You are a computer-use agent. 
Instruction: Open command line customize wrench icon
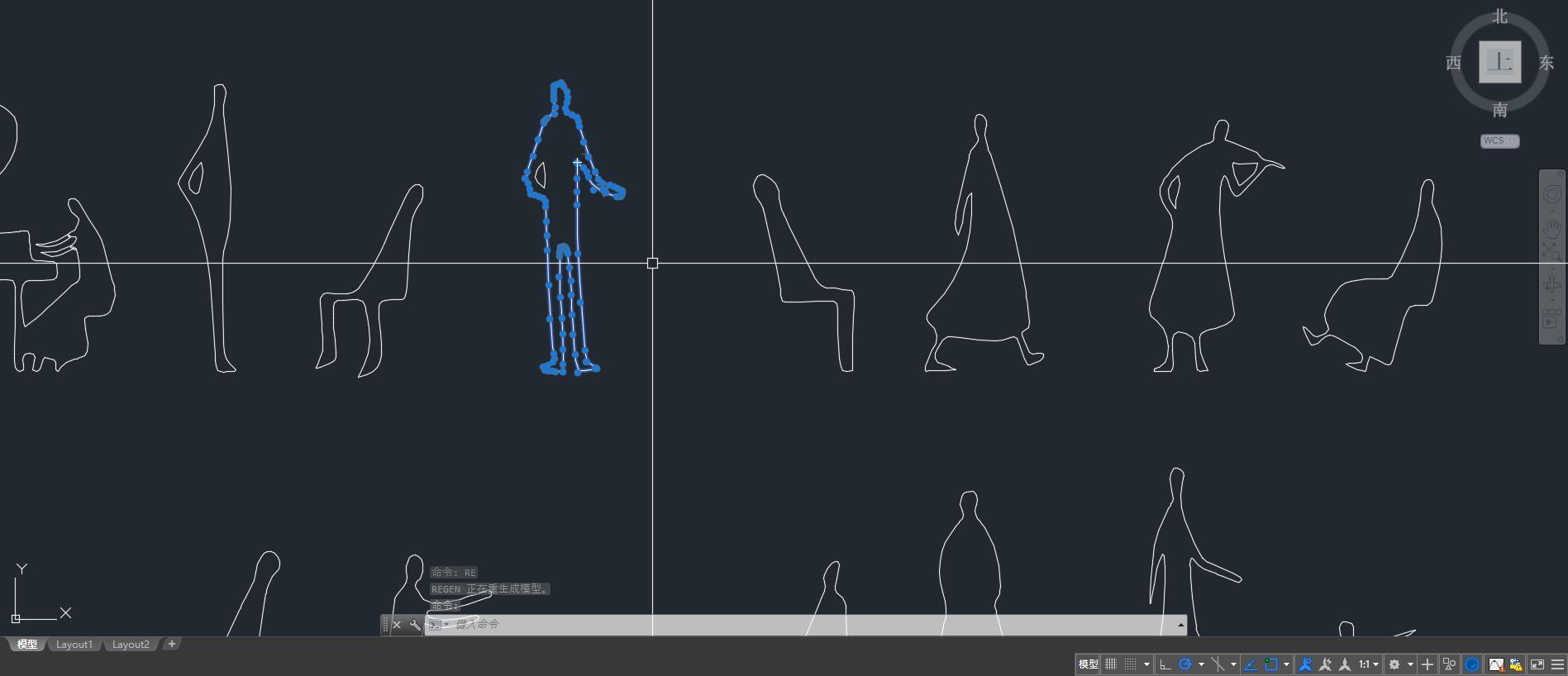tap(415, 625)
